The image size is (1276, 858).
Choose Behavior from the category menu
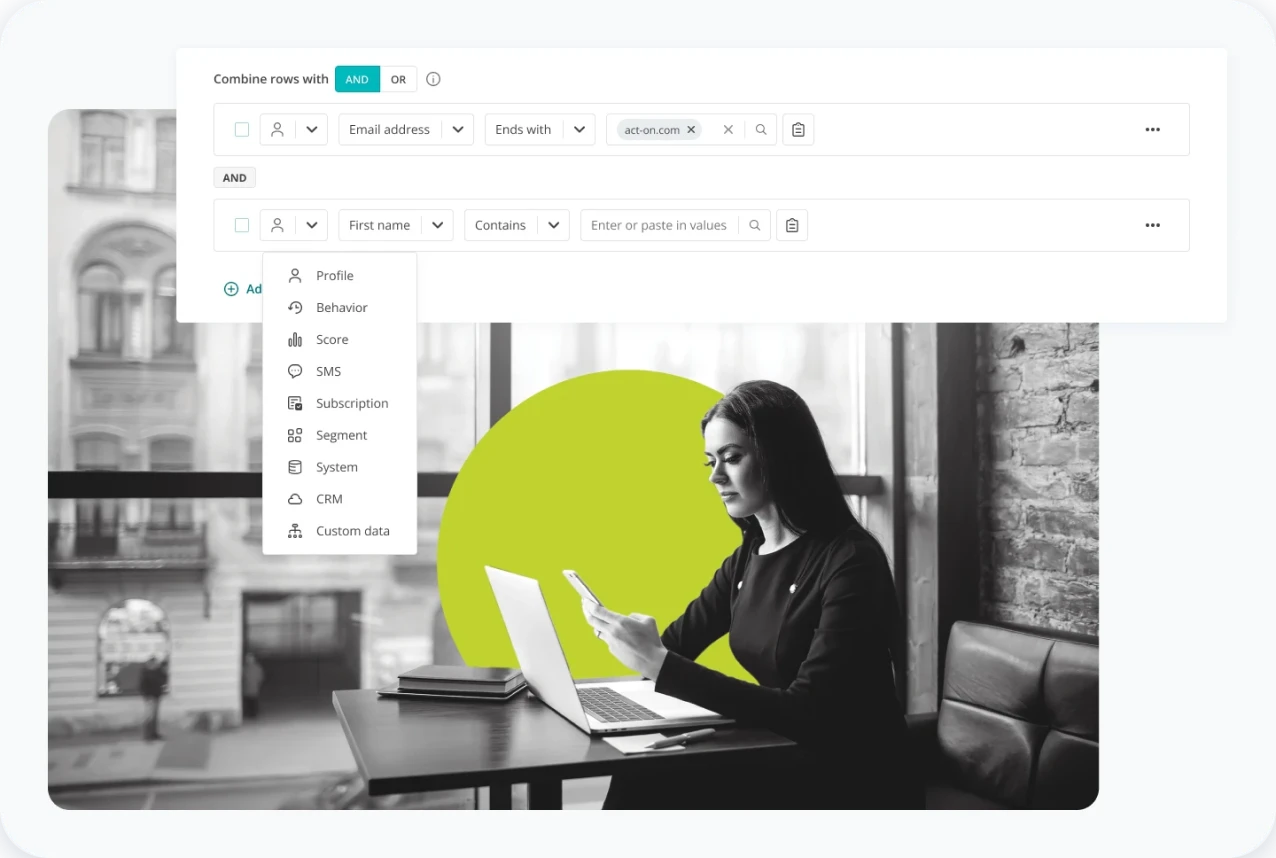[341, 308]
